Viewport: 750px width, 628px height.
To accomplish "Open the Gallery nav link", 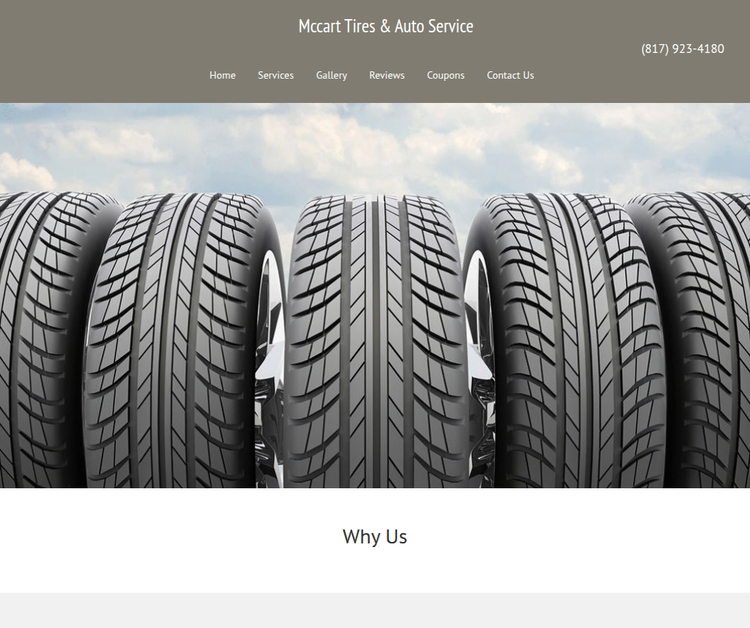I will [x=331, y=76].
